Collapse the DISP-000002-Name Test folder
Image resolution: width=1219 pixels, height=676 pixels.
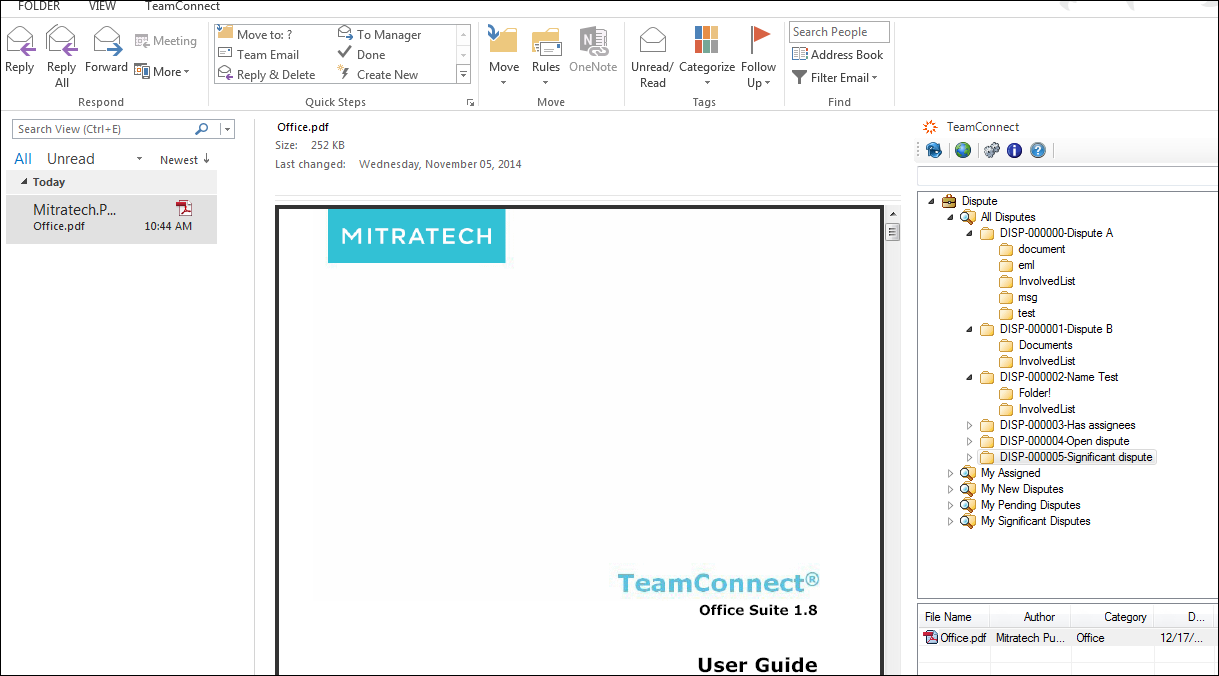(x=970, y=377)
